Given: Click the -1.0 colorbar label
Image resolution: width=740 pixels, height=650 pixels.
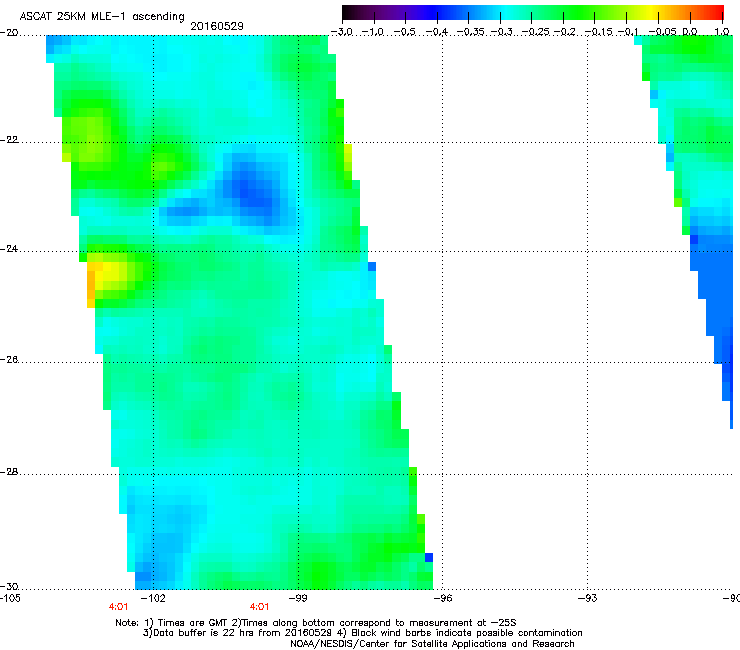Looking at the screenshot, I should click(373, 32).
